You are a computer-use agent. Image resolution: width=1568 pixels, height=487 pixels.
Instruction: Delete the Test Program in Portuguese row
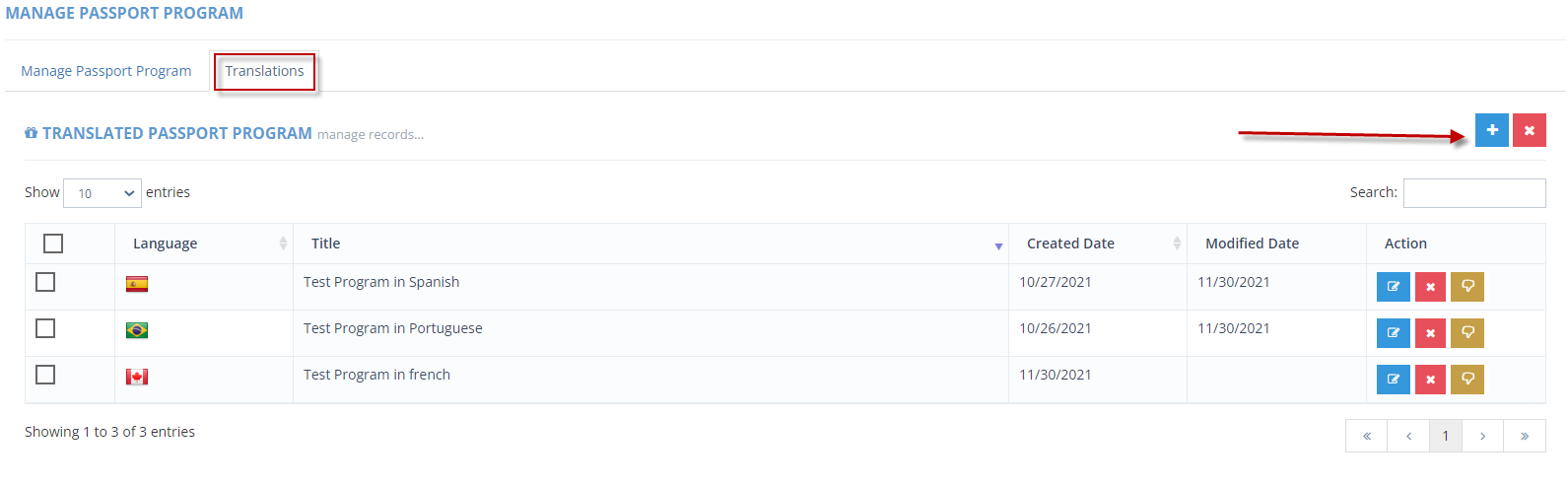tap(1430, 333)
